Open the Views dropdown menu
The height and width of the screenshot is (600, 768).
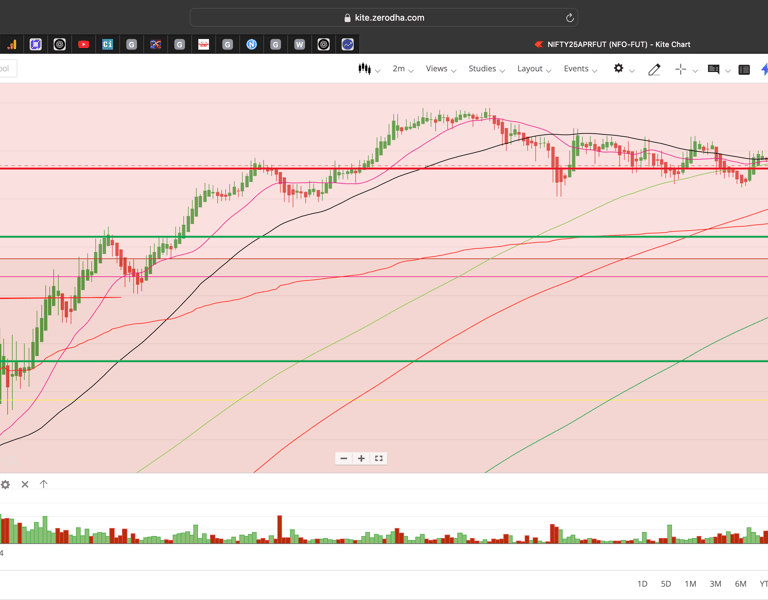(x=440, y=69)
